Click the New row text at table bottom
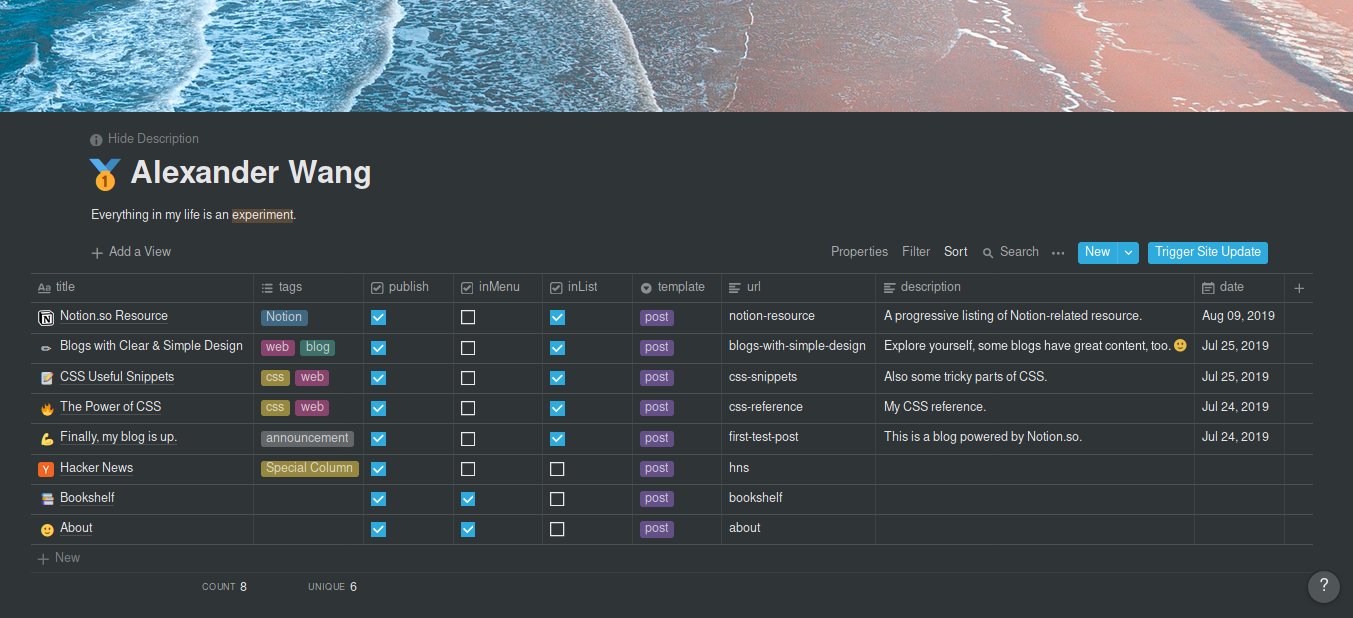 (x=67, y=558)
